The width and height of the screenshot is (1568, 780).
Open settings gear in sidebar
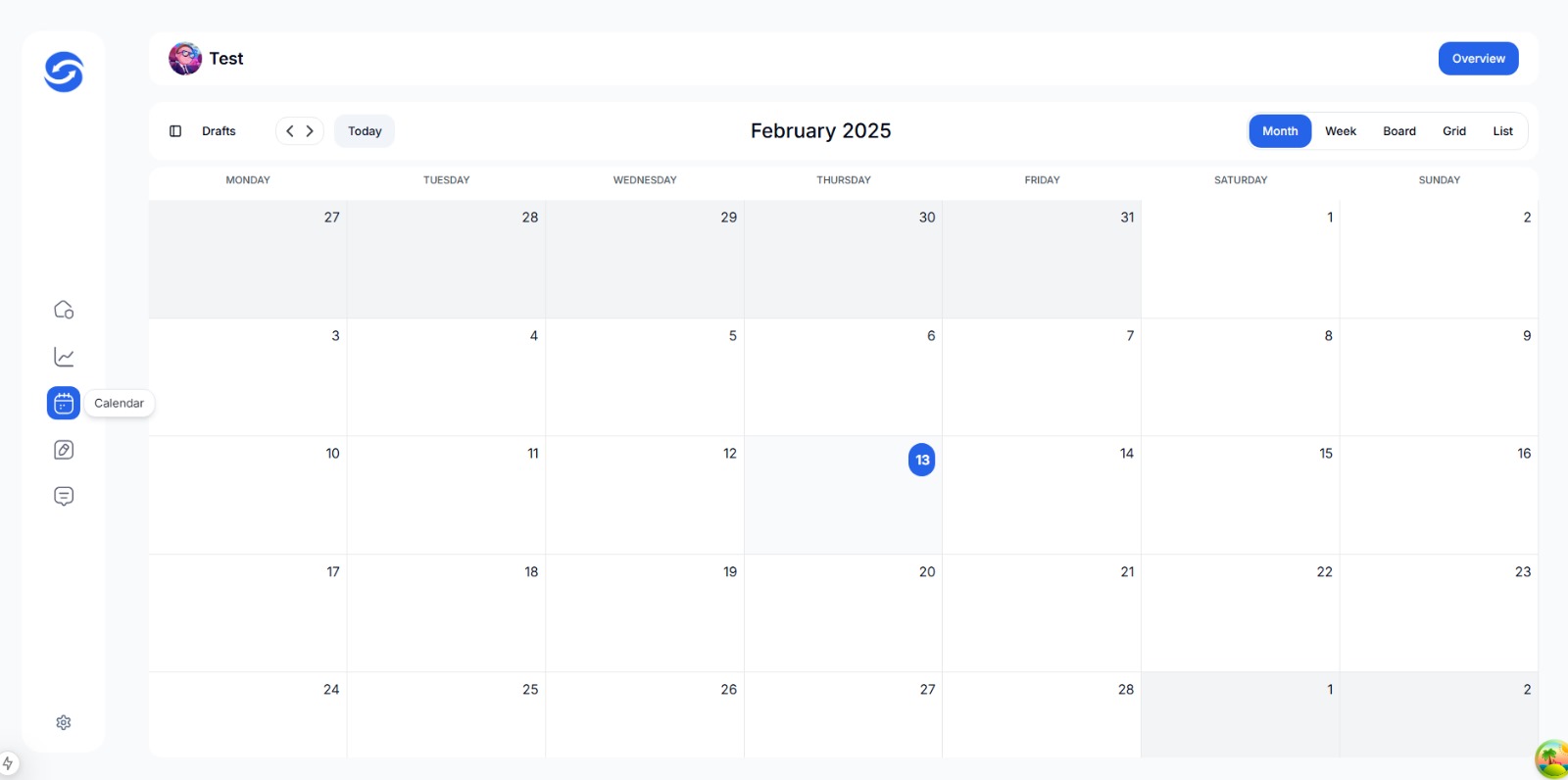point(64,722)
